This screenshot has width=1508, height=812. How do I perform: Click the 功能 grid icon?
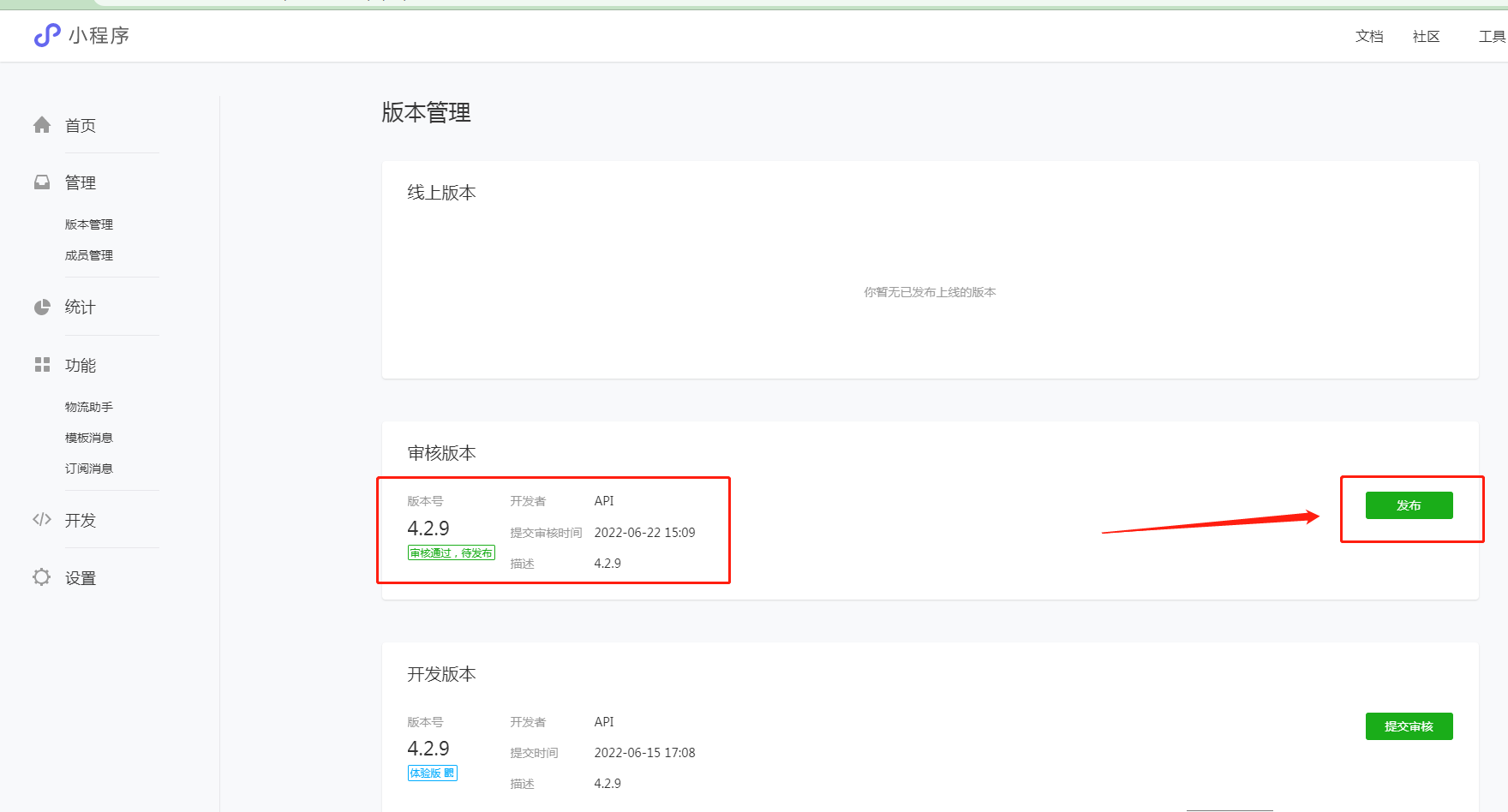pyautogui.click(x=42, y=365)
